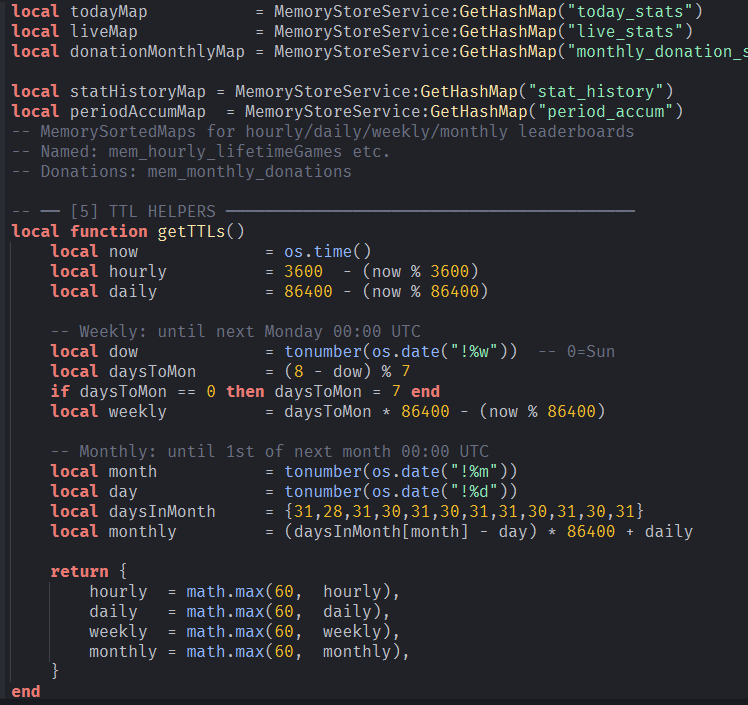
Task: Click the periodAccumMap variable name
Action: pyautogui.click(x=138, y=112)
